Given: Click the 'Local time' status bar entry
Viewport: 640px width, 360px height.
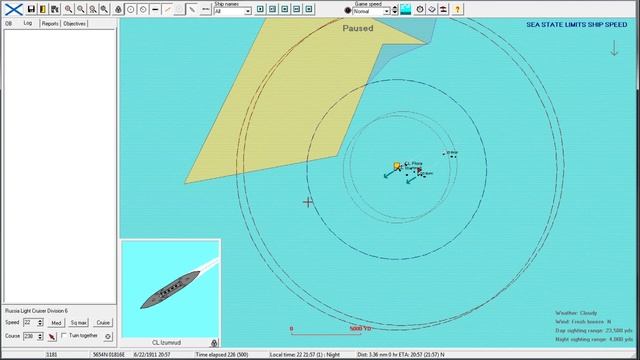Looking at the screenshot, I should coord(304,355).
